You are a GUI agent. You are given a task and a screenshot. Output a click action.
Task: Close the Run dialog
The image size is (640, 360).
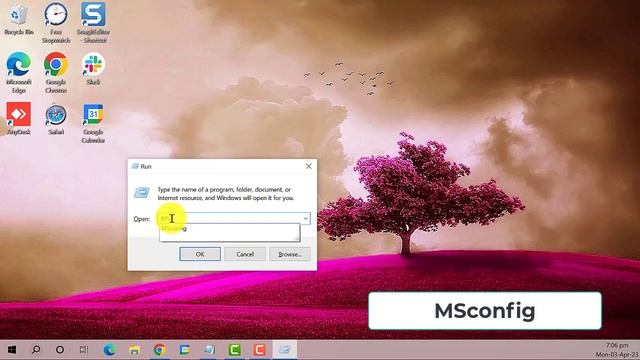point(309,166)
